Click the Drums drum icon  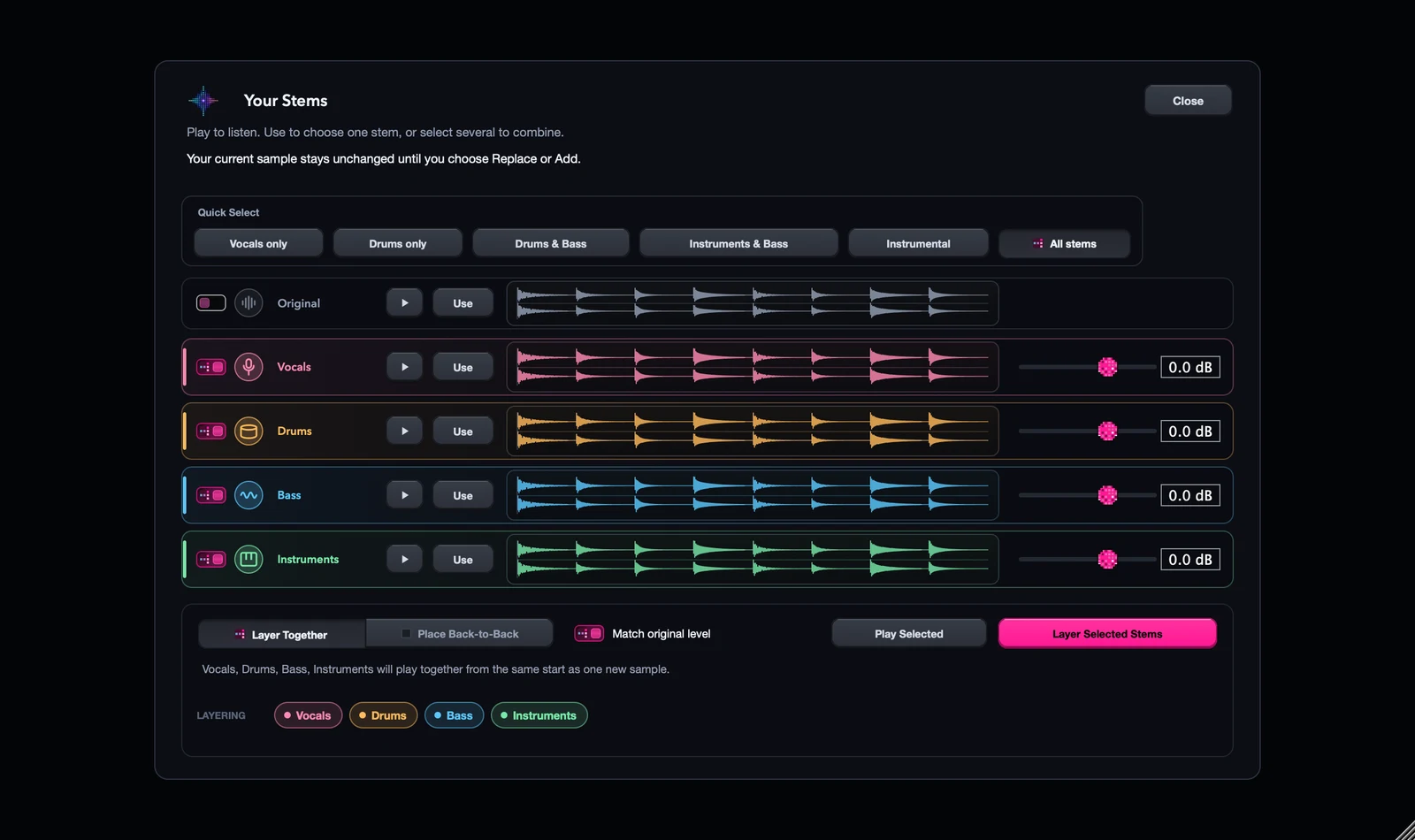pos(249,431)
